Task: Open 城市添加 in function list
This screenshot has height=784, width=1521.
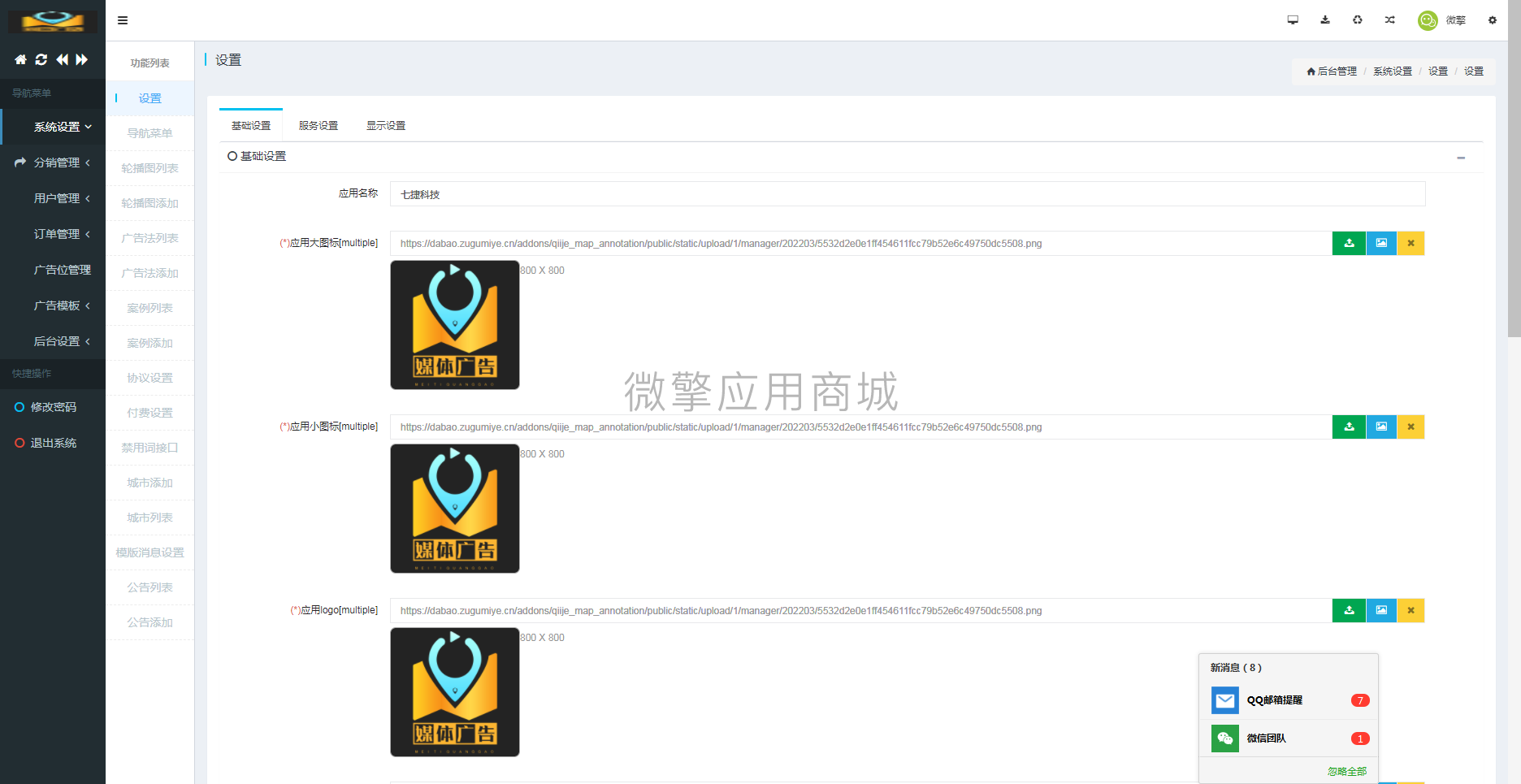Action: [150, 483]
